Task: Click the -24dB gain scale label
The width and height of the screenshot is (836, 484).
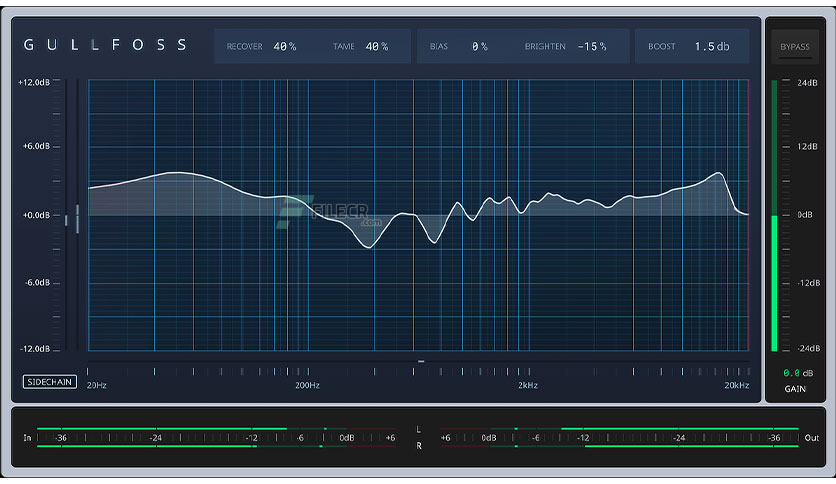Action: [x=808, y=349]
